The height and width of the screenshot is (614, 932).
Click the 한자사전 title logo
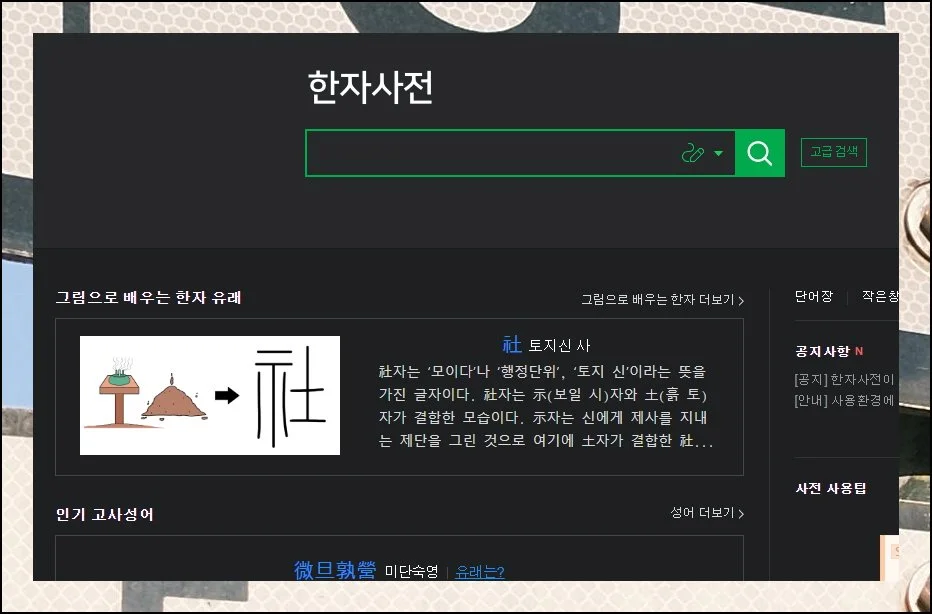pyautogui.click(x=370, y=88)
